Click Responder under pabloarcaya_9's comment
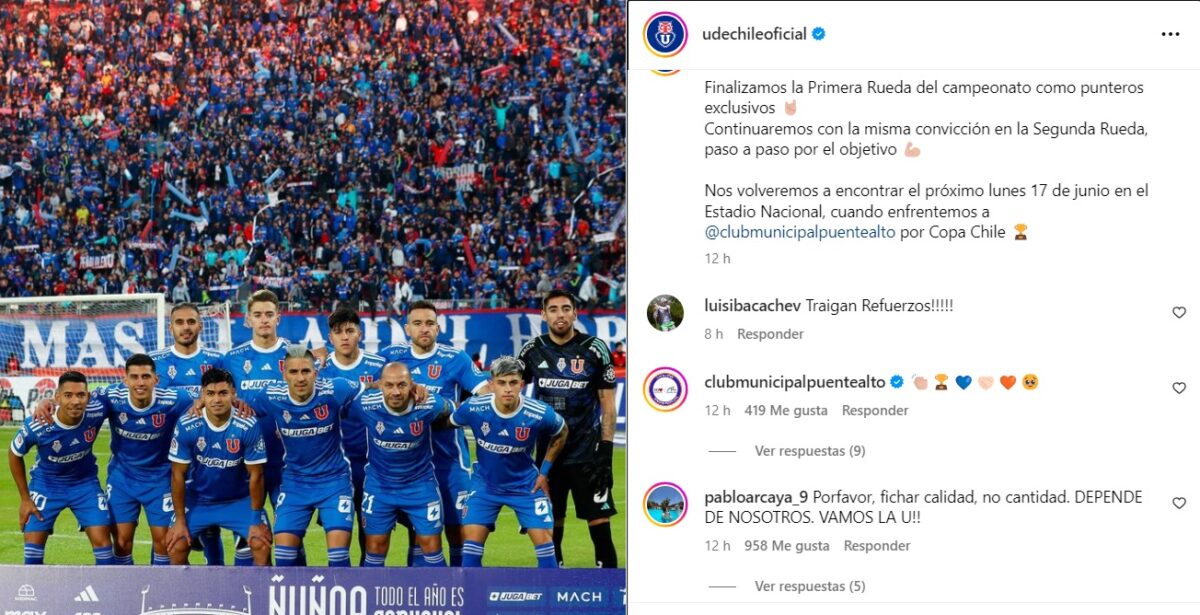This screenshot has width=1200, height=615. pos(877,546)
